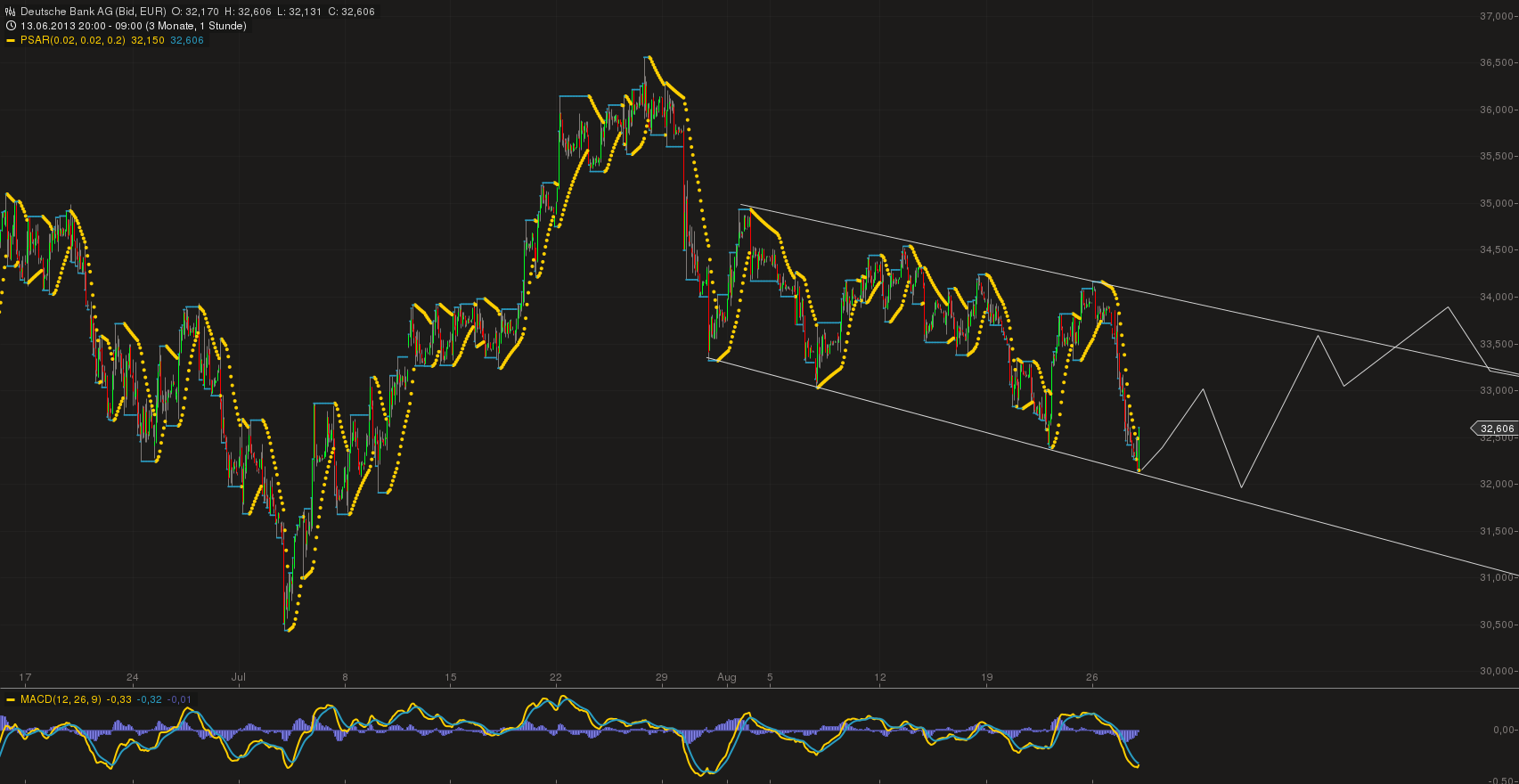
Task: Click the 37,000 label on the price axis
Action: (x=1496, y=16)
